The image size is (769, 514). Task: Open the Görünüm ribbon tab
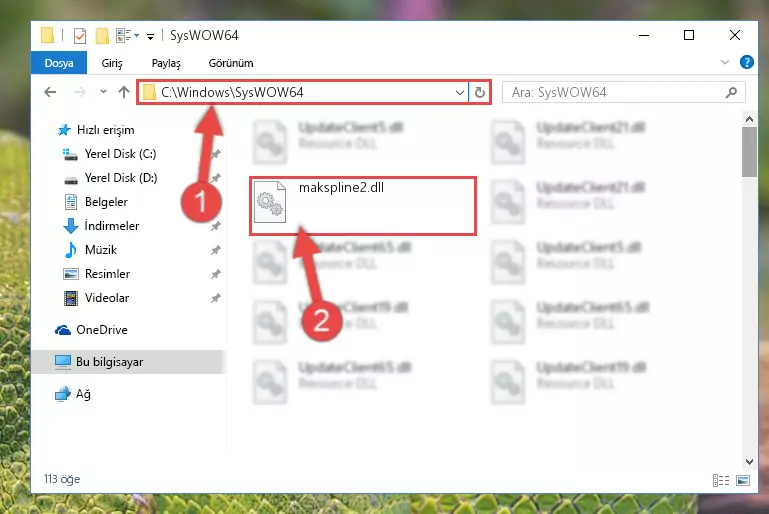pyautogui.click(x=231, y=63)
